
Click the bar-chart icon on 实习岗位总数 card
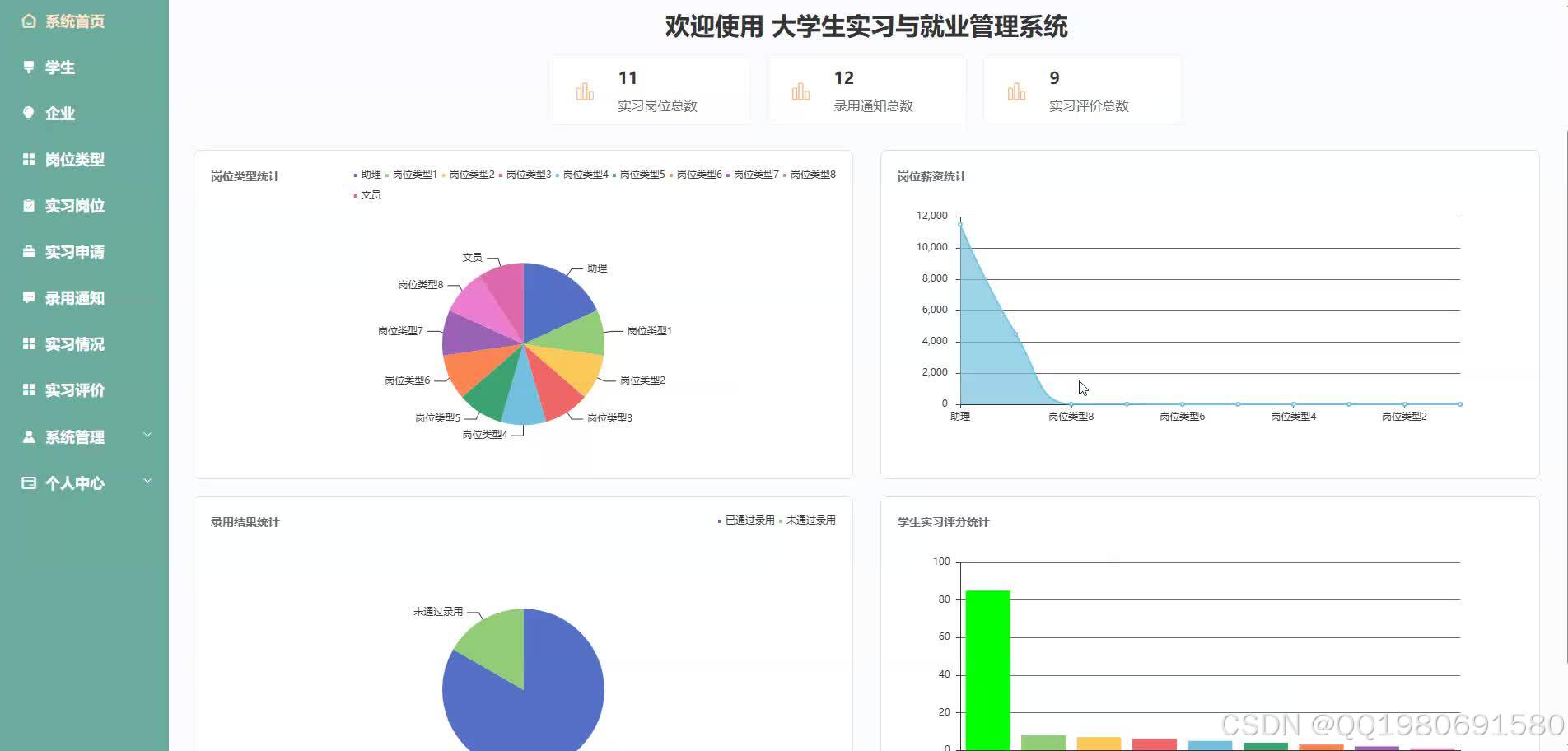click(585, 91)
